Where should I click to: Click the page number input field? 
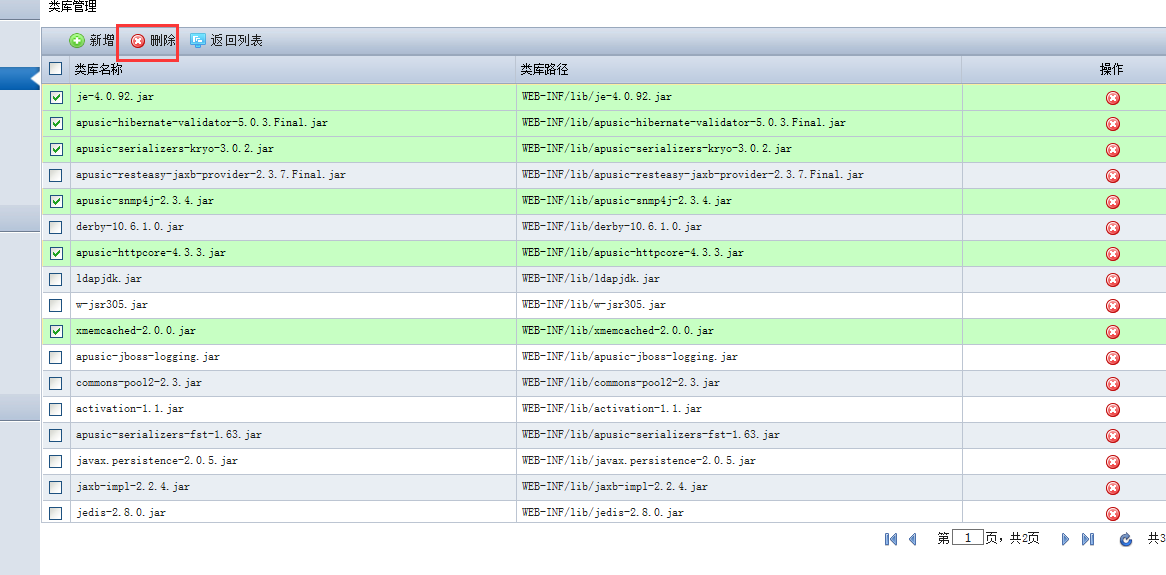[967, 539]
